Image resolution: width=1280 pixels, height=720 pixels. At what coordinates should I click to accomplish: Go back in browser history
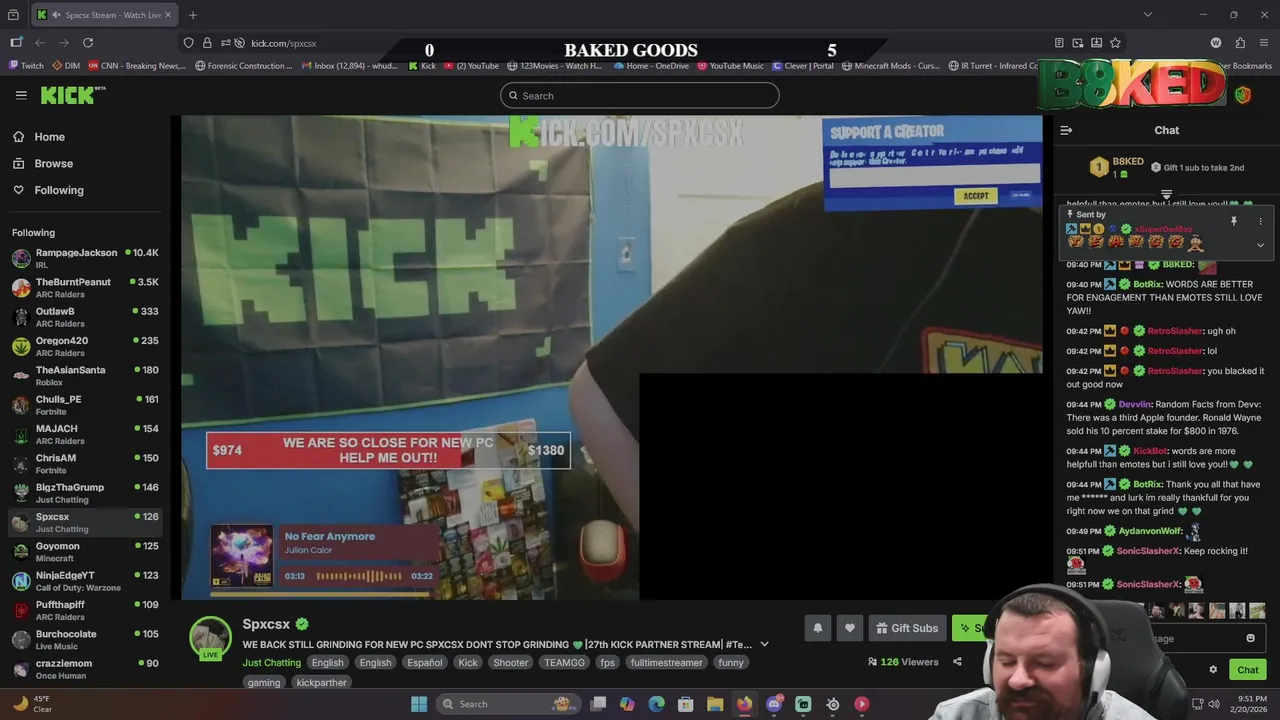point(40,43)
